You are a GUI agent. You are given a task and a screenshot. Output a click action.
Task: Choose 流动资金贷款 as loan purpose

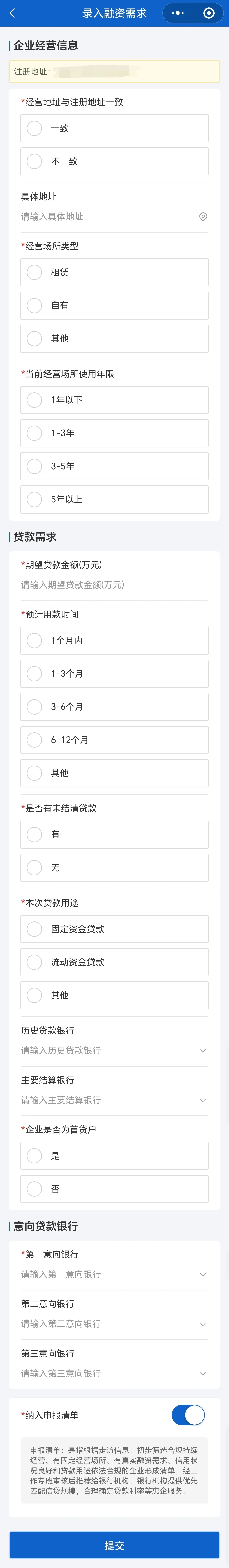pyautogui.click(x=114, y=962)
